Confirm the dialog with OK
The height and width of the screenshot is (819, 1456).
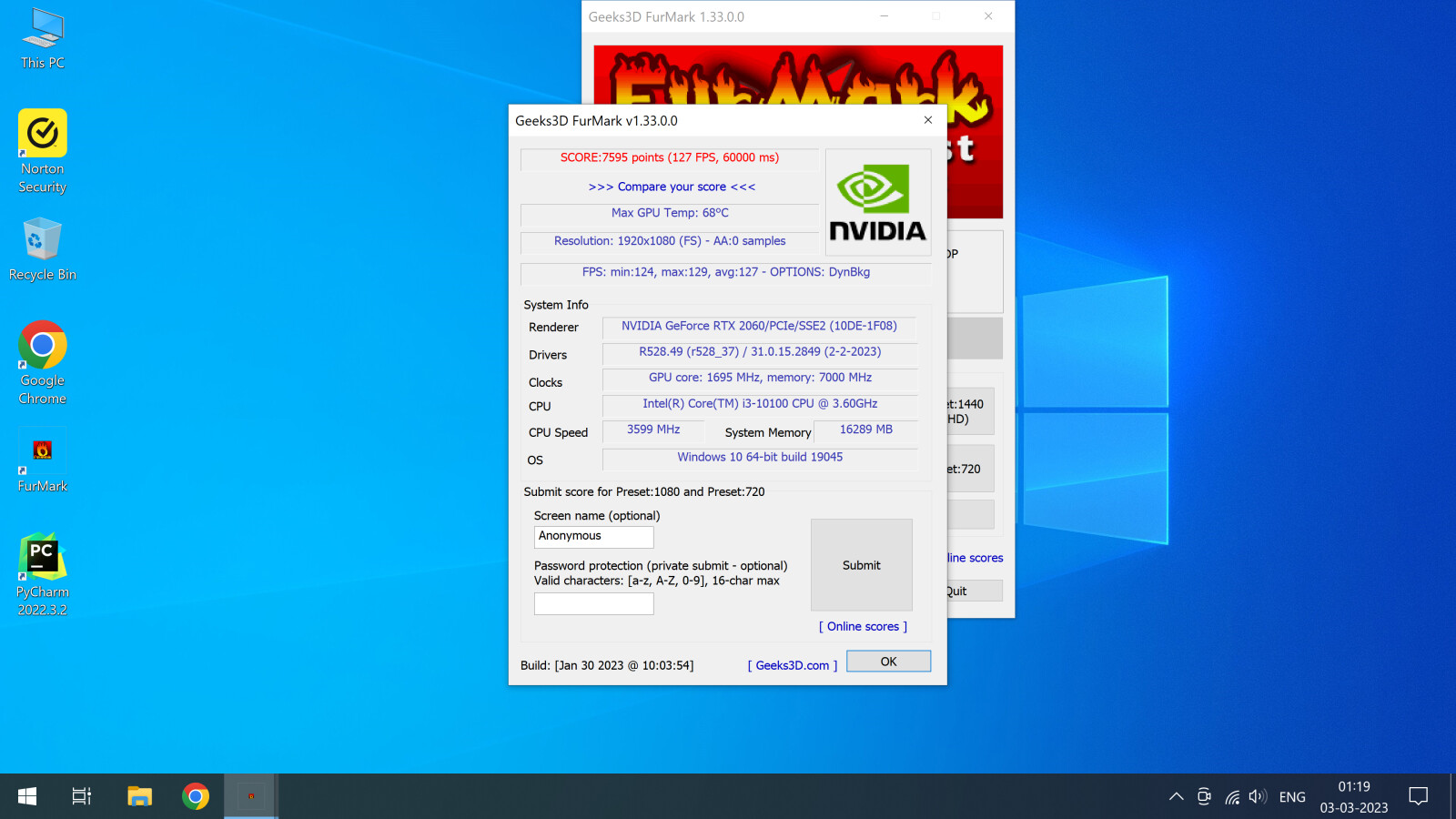pyautogui.click(x=889, y=662)
